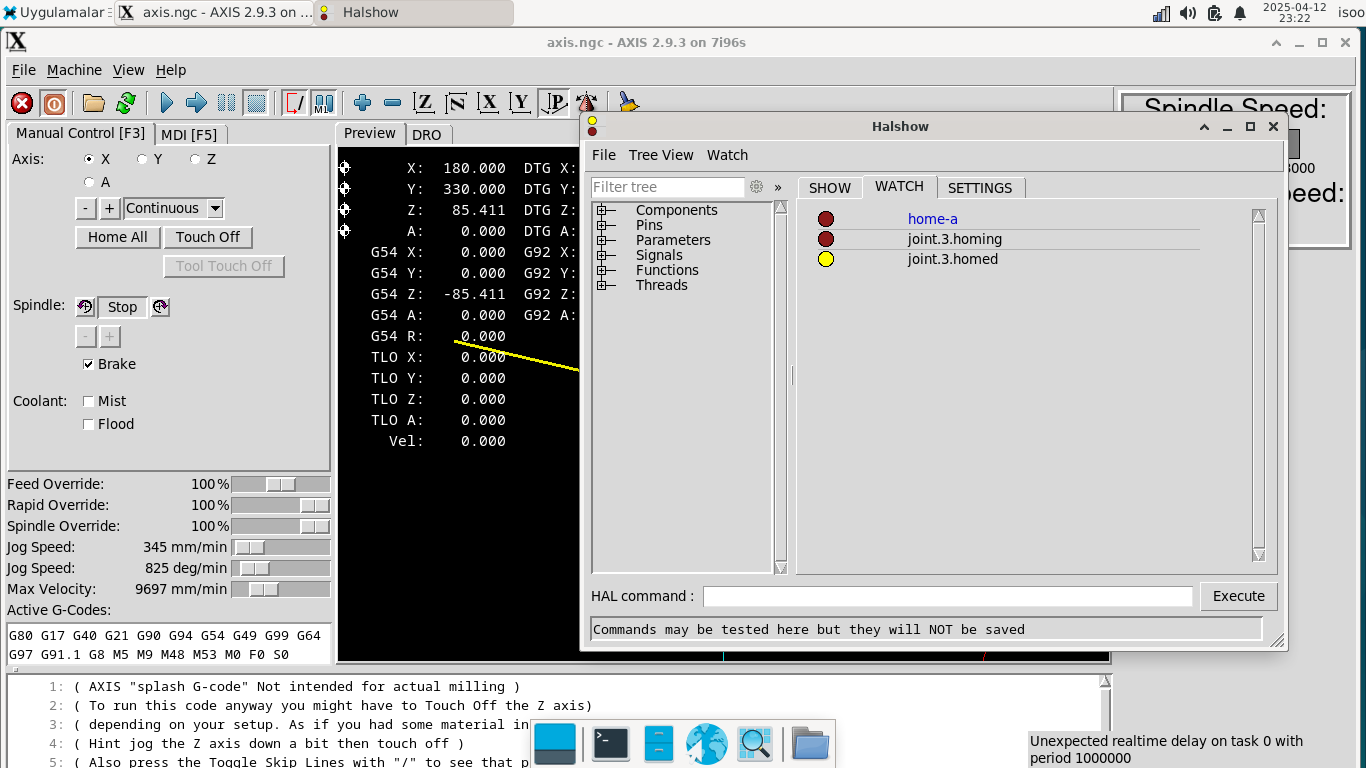The image size is (1366, 768).
Task: Run the program with the play icon
Action: pyautogui.click(x=167, y=103)
